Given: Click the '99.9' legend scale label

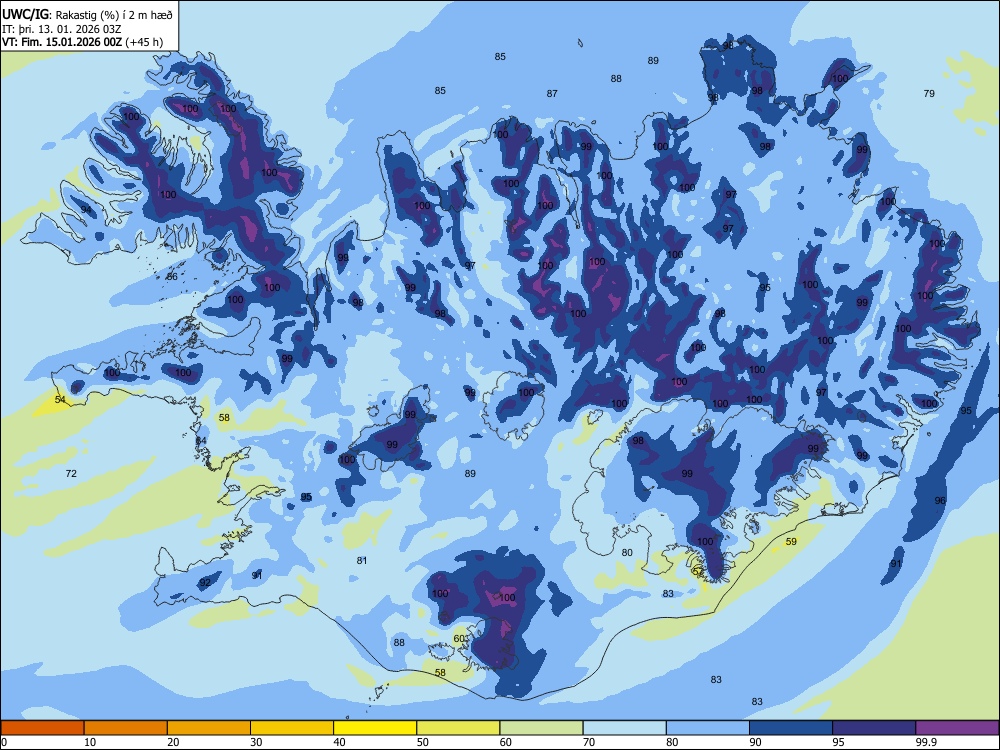Looking at the screenshot, I should (x=927, y=742).
